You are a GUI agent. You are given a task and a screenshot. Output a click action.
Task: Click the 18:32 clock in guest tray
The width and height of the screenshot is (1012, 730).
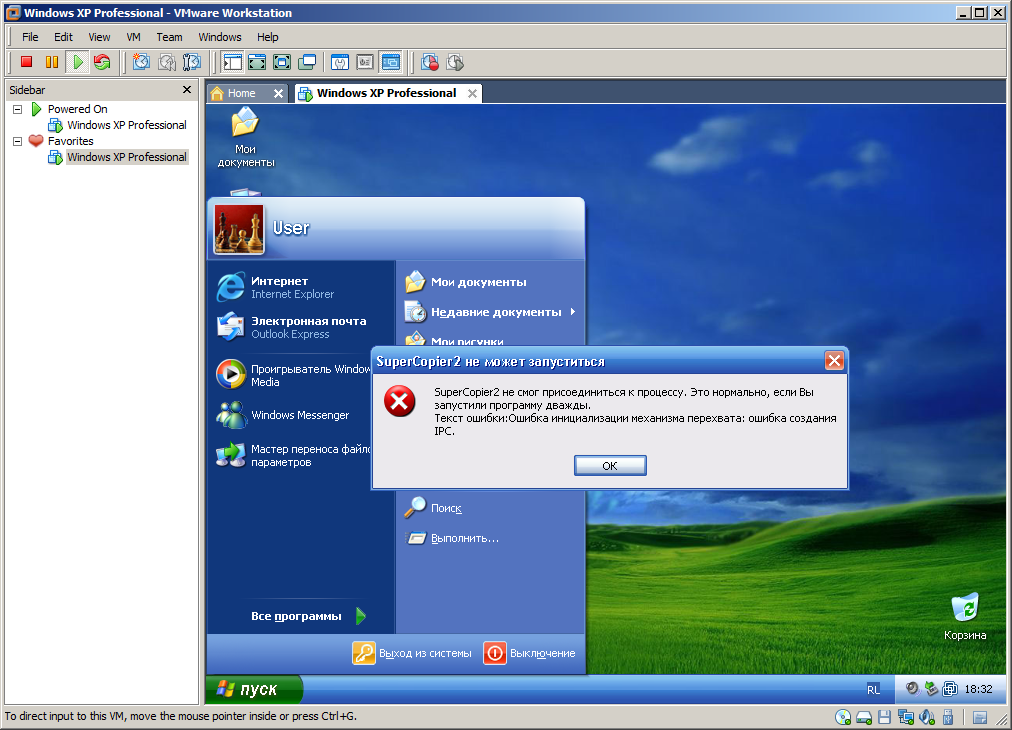978,689
